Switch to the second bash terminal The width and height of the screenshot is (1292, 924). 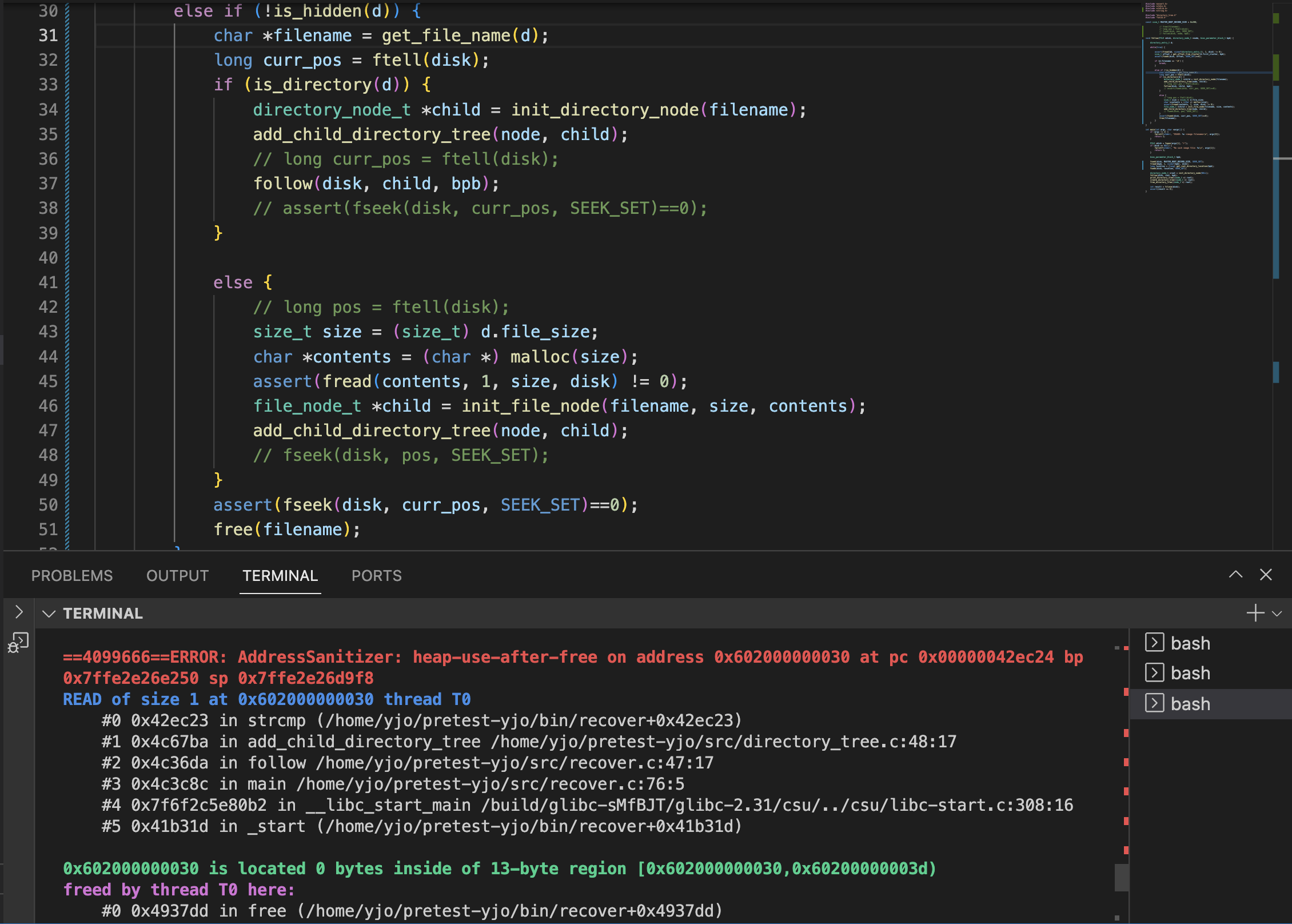click(1190, 673)
